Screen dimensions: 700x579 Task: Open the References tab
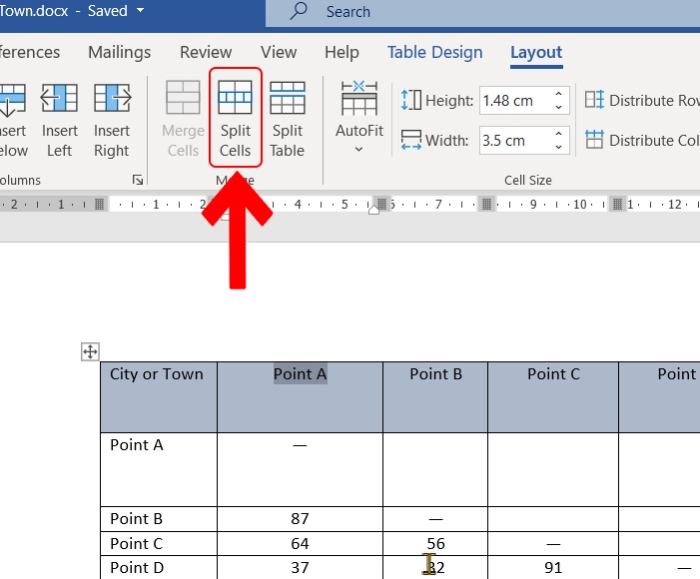point(29,52)
